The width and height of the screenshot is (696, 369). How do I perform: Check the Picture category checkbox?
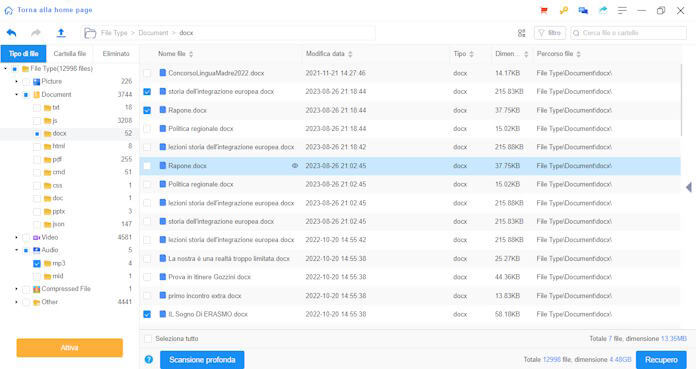click(26, 82)
